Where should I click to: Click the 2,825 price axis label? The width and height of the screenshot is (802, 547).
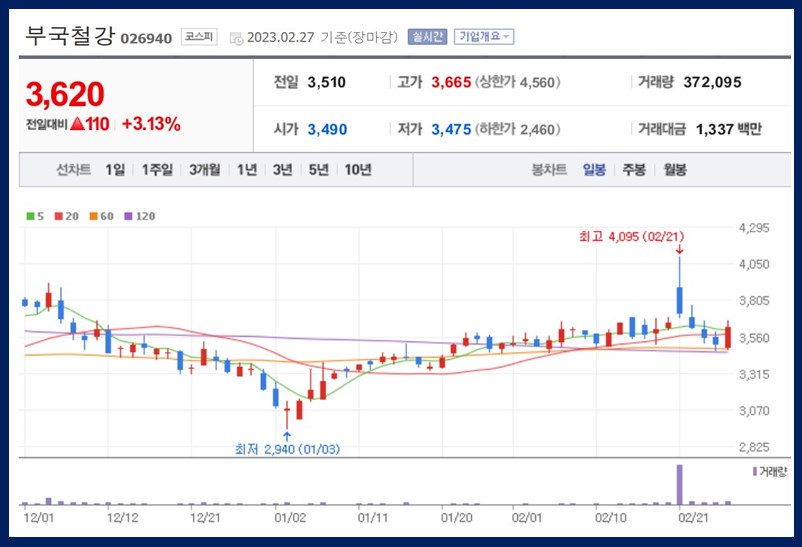pyautogui.click(x=754, y=447)
